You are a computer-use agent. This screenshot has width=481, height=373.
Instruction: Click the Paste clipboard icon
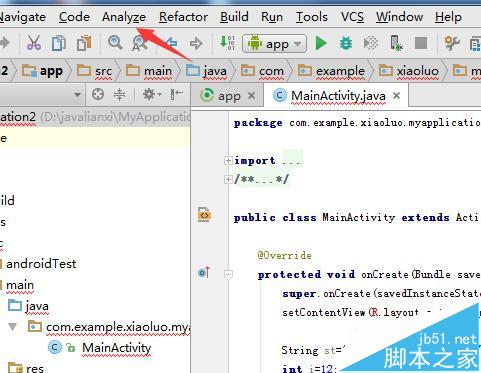(x=84, y=43)
